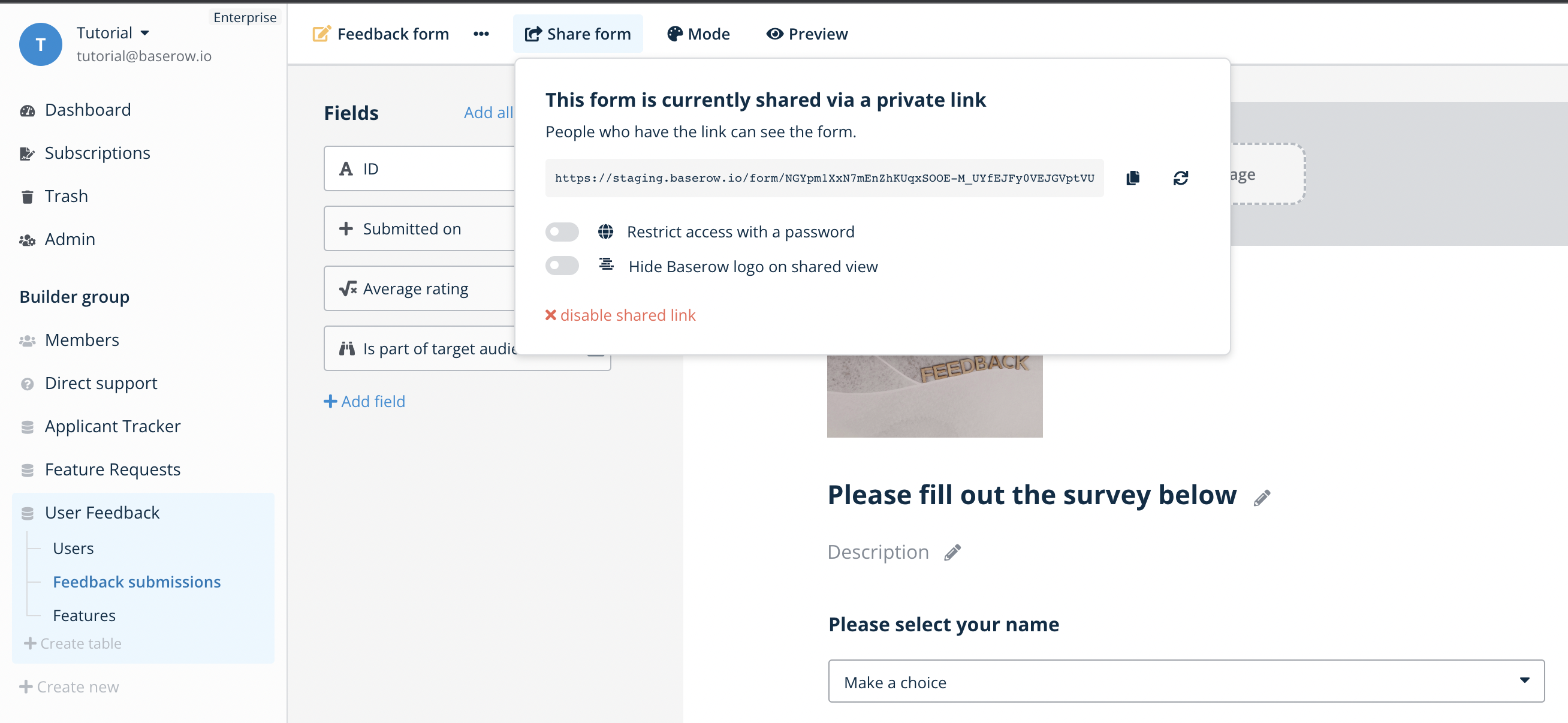
Task: Click the binoculars icon on target audience field
Action: pos(347,348)
